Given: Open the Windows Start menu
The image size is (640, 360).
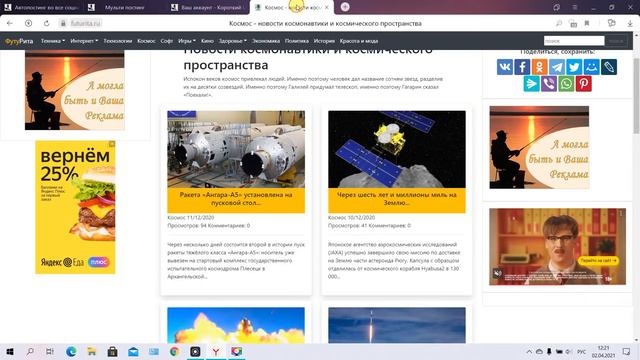Looking at the screenshot, I should tap(10, 351).
